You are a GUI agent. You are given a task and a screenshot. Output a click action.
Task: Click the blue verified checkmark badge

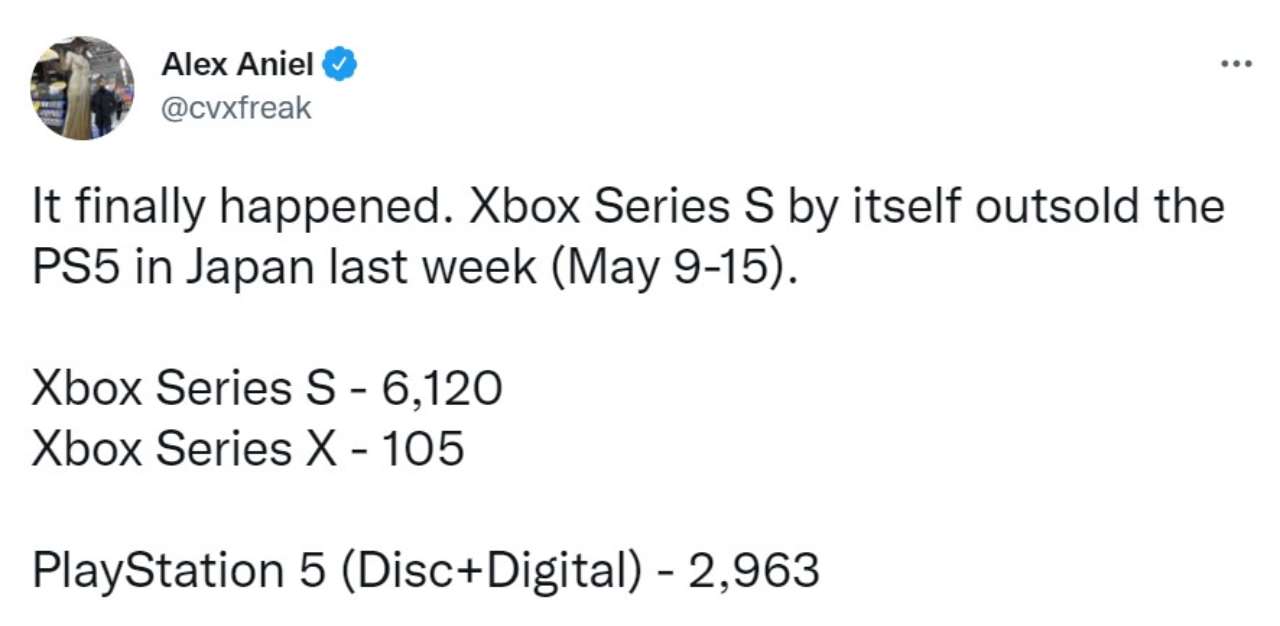coord(341,66)
